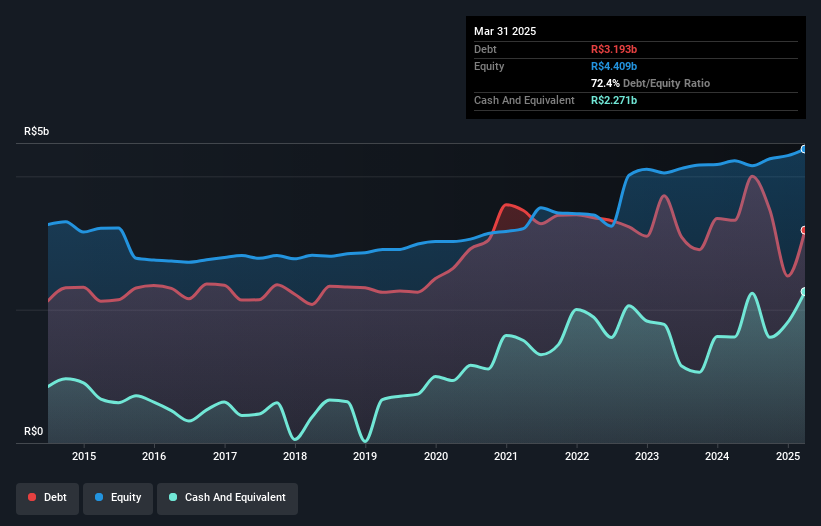Click the R$0 y-axis label
The image size is (821, 526).
click(34, 431)
